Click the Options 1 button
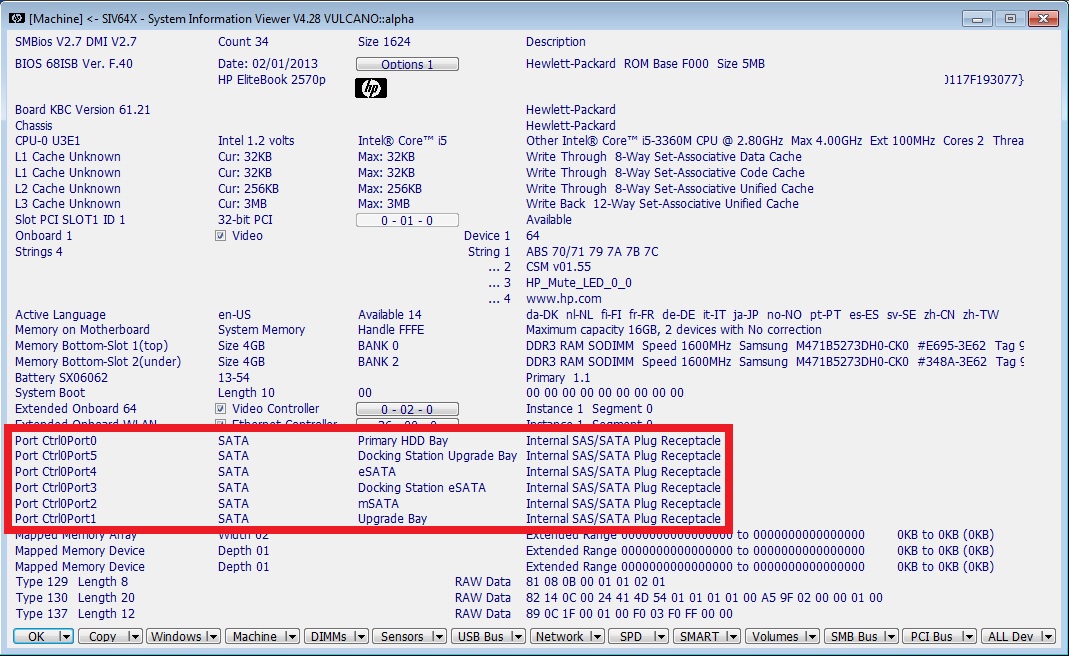1070x656 pixels. point(407,64)
